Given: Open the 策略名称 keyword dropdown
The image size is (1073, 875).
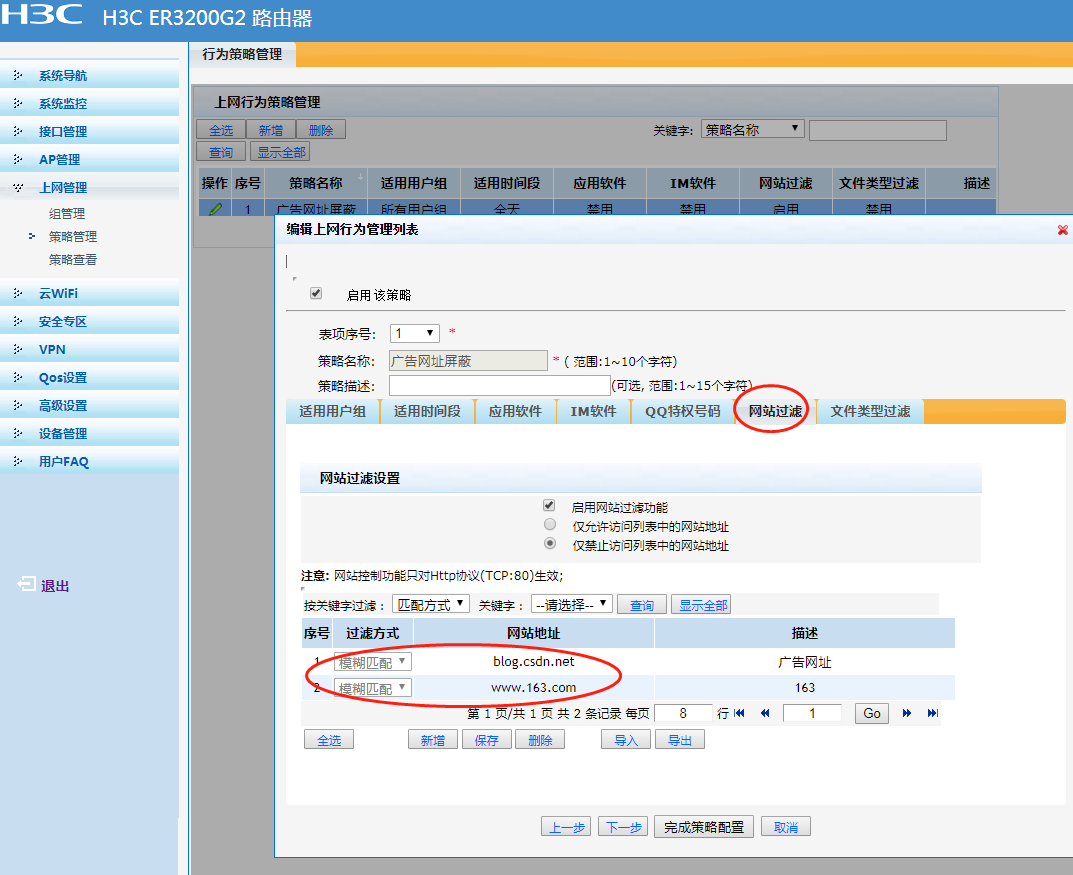Looking at the screenshot, I should point(752,129).
